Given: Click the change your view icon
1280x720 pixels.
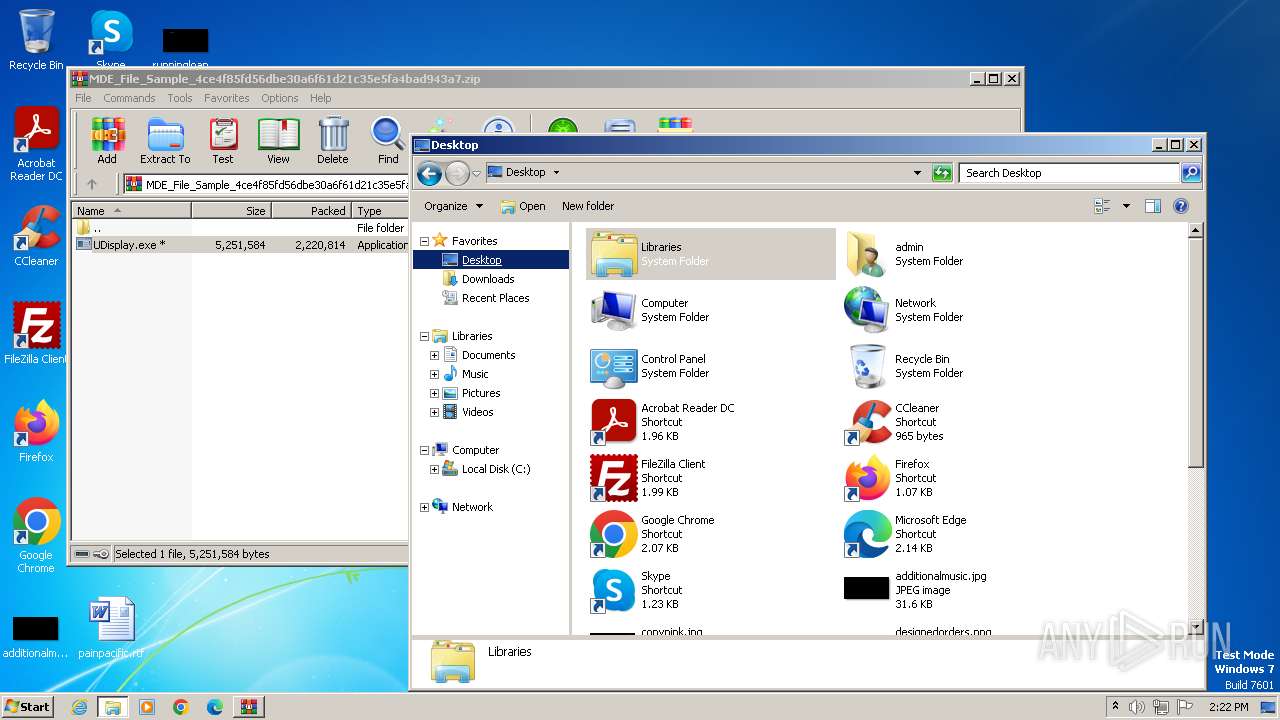Looking at the screenshot, I should point(1103,206).
